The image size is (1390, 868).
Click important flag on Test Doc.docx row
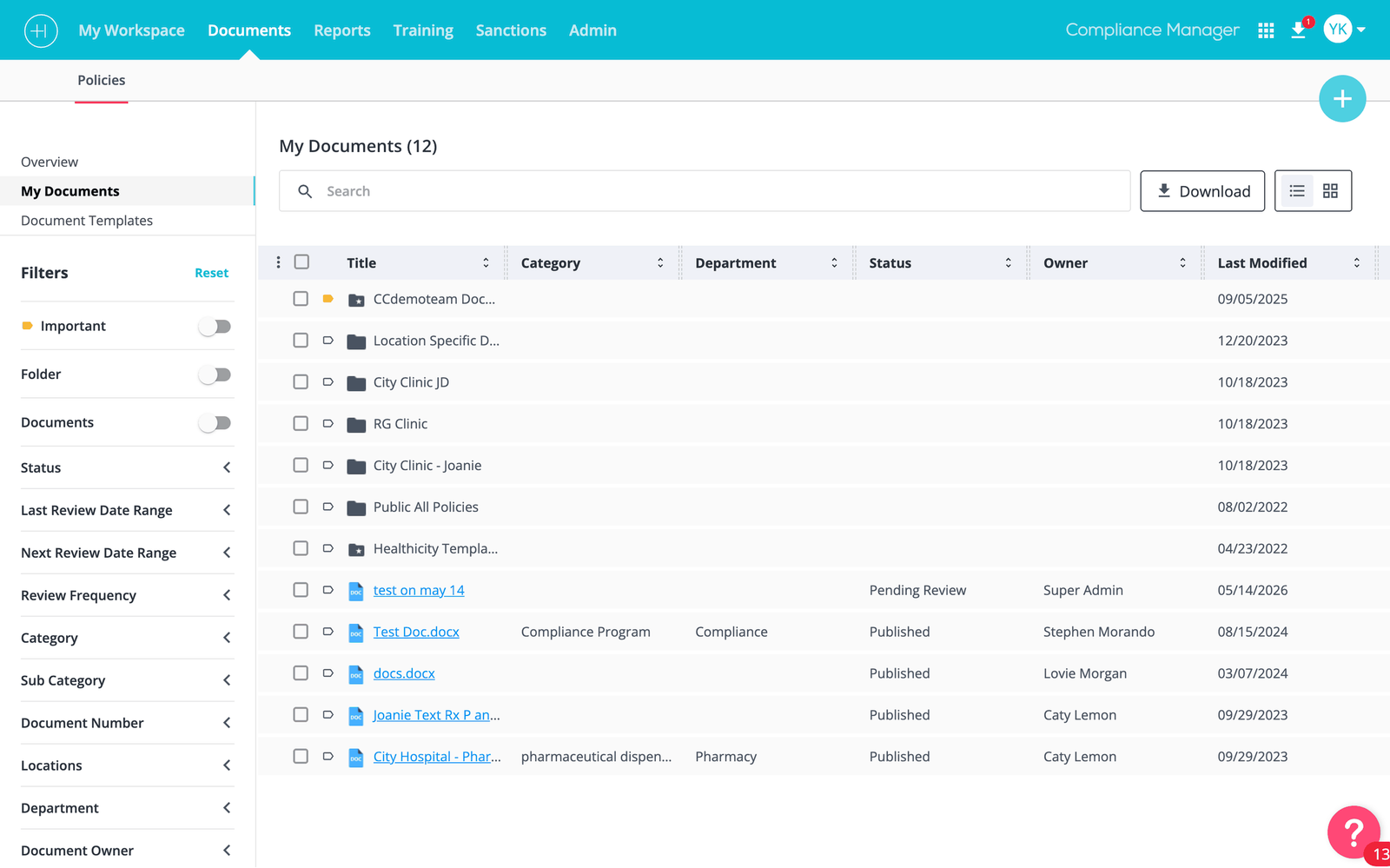(x=328, y=632)
